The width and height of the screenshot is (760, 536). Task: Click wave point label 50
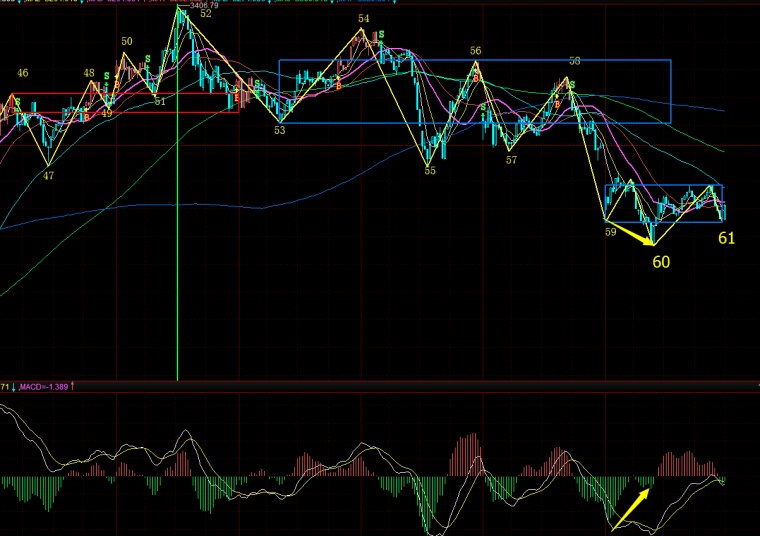(x=127, y=42)
